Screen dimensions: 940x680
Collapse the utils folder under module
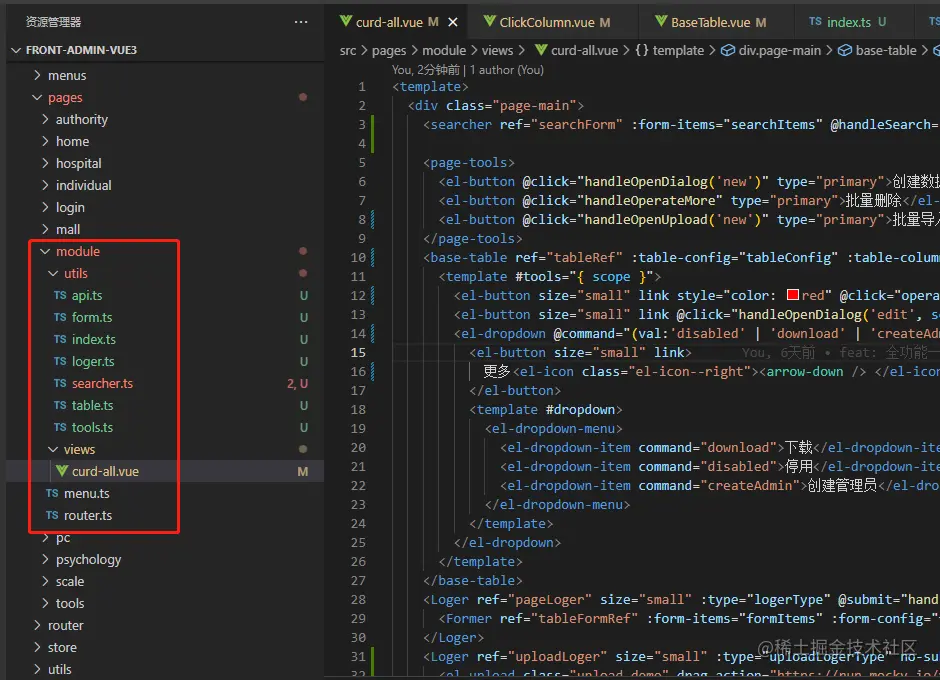(x=53, y=273)
